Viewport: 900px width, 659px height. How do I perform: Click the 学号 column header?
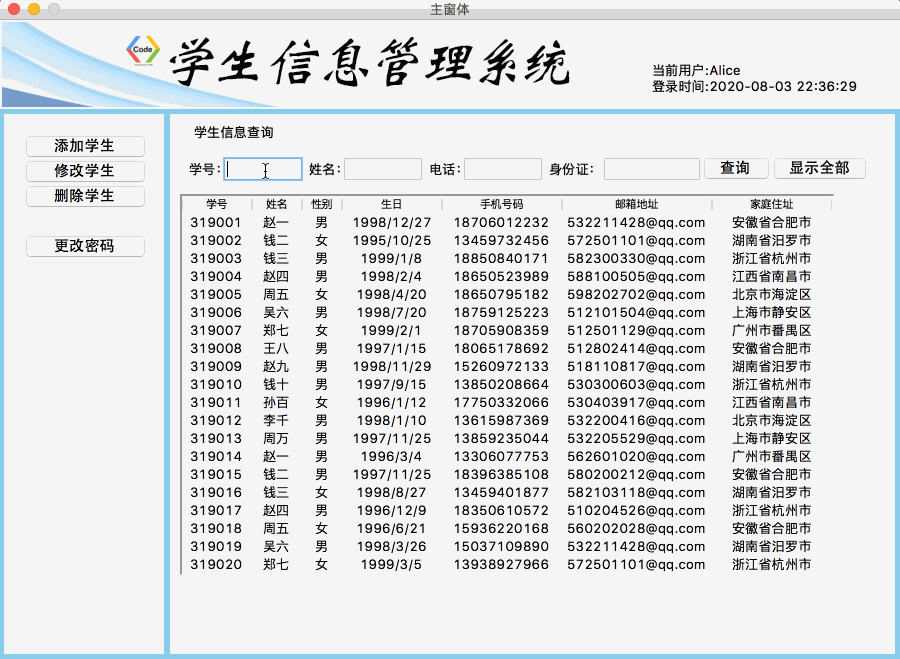click(x=217, y=204)
